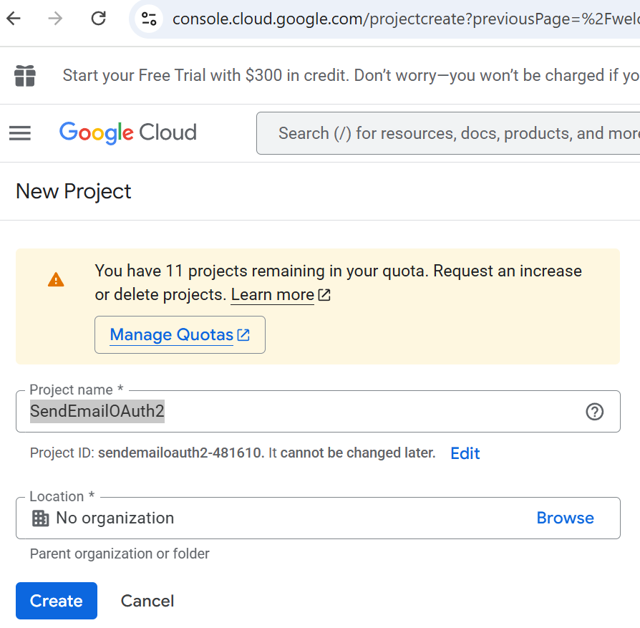Open site information icon in address bar
640x628 pixels.
149,19
